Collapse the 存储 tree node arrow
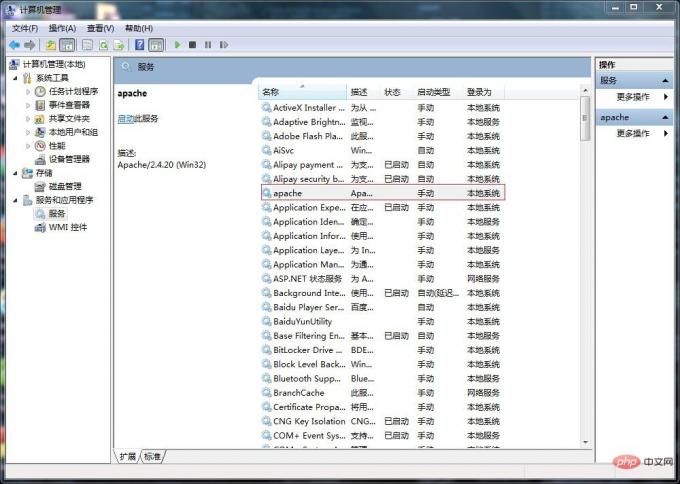 tap(16, 173)
